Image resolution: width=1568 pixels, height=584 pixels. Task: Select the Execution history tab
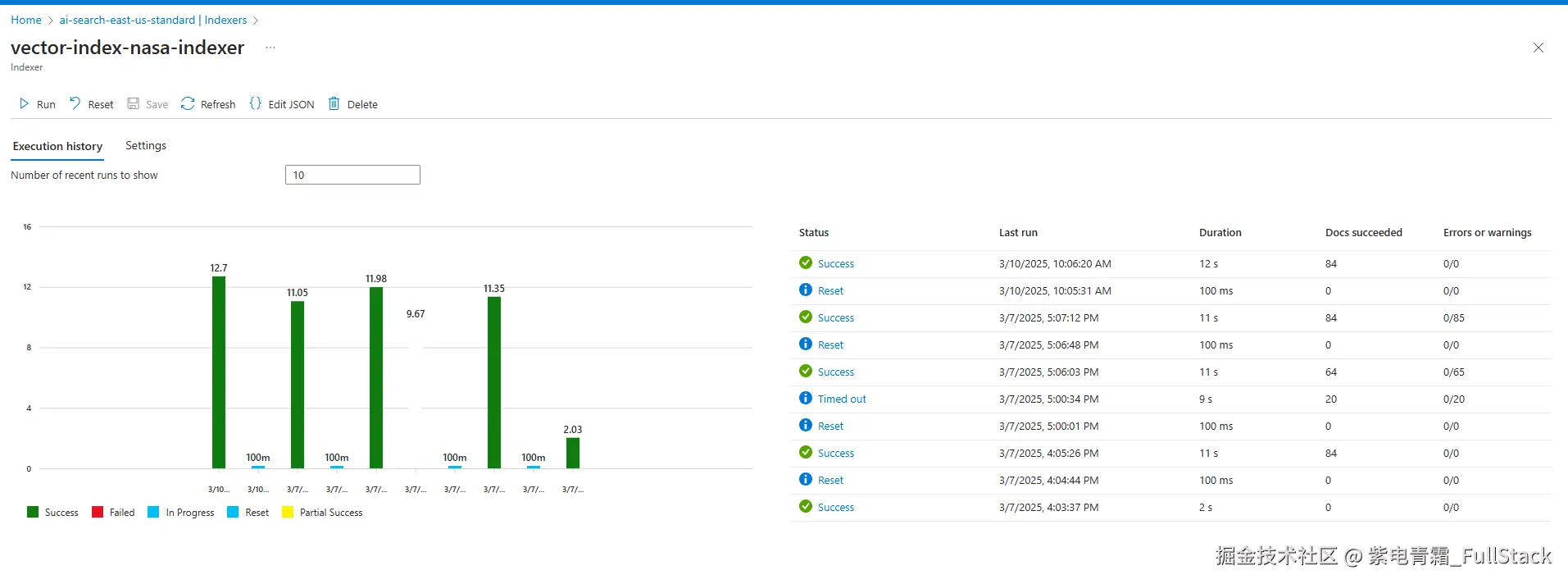coord(57,146)
